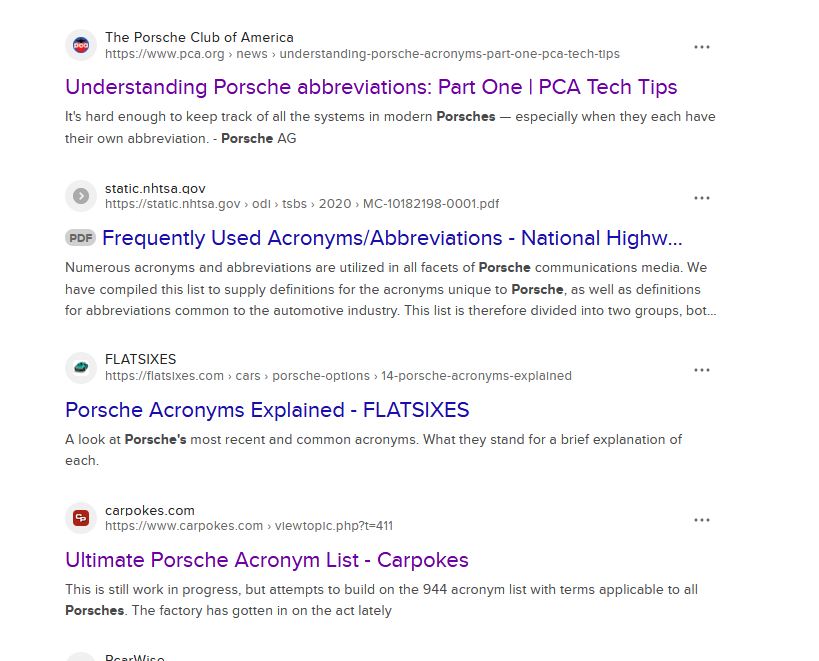Open Frequently Used Acronyms/Abbreviations PDF link

click(392, 238)
